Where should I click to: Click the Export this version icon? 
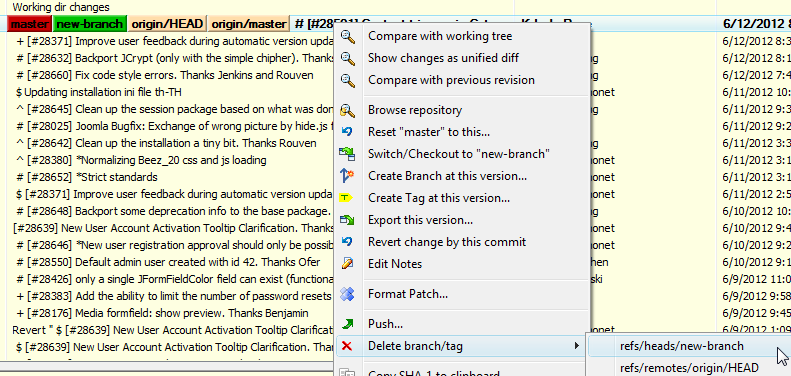348,220
